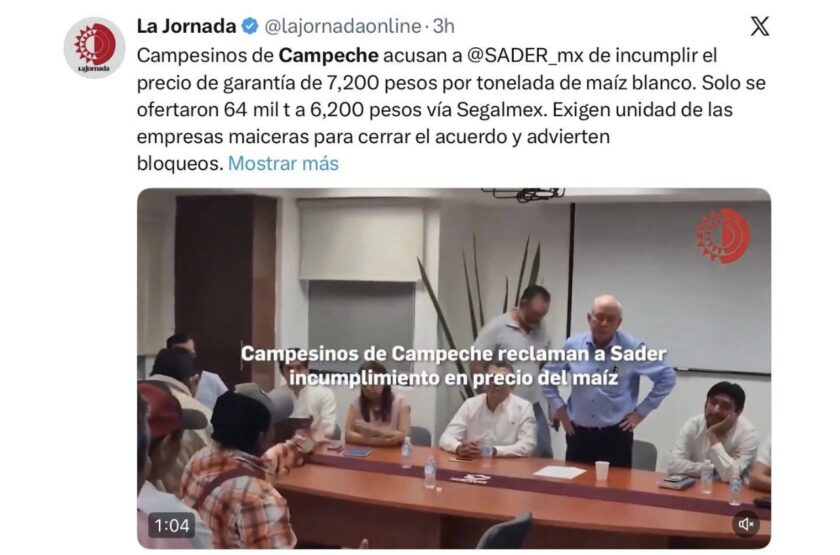
Task: Click the white paper cup on table
Action: (602, 471)
